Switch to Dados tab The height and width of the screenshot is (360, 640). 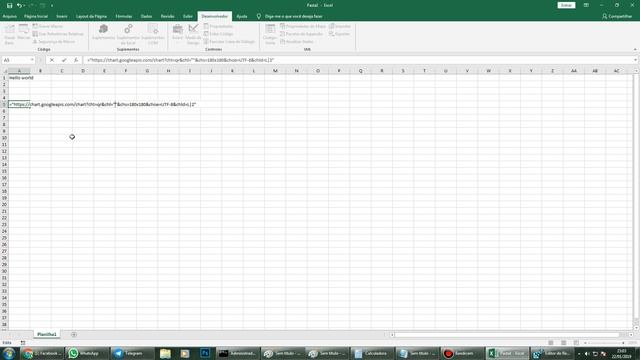[147, 16]
